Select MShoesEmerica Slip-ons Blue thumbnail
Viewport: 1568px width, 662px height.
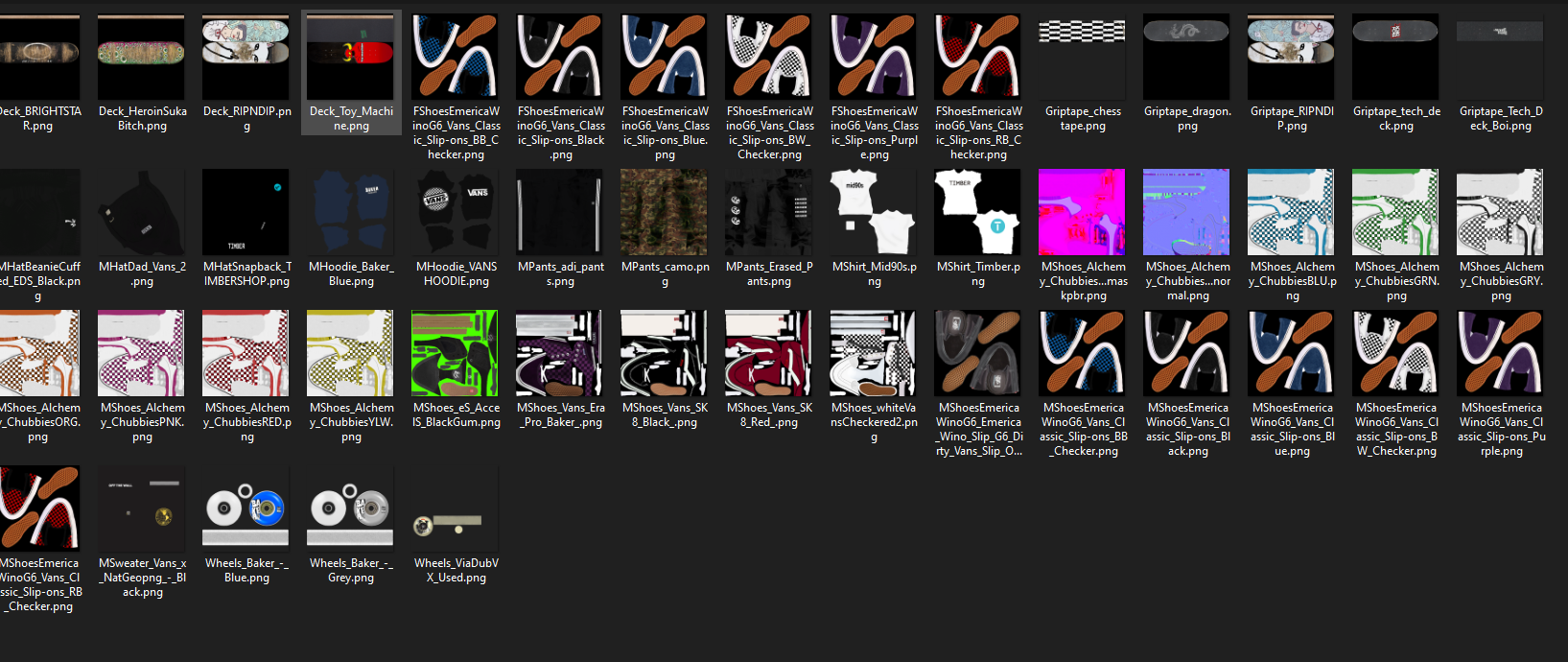coord(1292,354)
